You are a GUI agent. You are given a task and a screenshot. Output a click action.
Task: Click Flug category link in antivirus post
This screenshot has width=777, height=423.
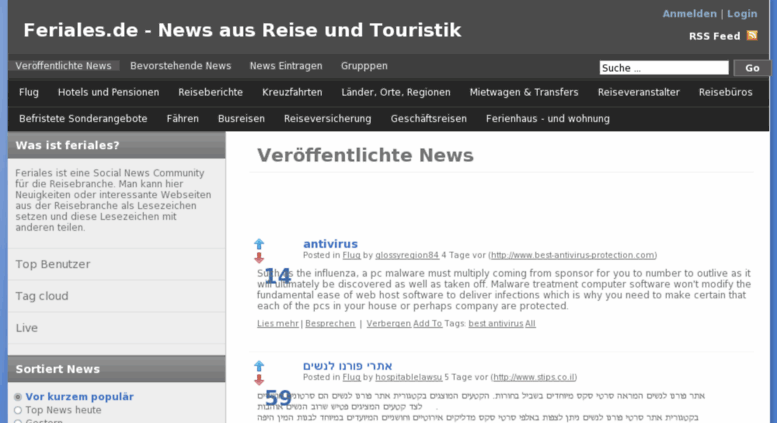pos(351,255)
